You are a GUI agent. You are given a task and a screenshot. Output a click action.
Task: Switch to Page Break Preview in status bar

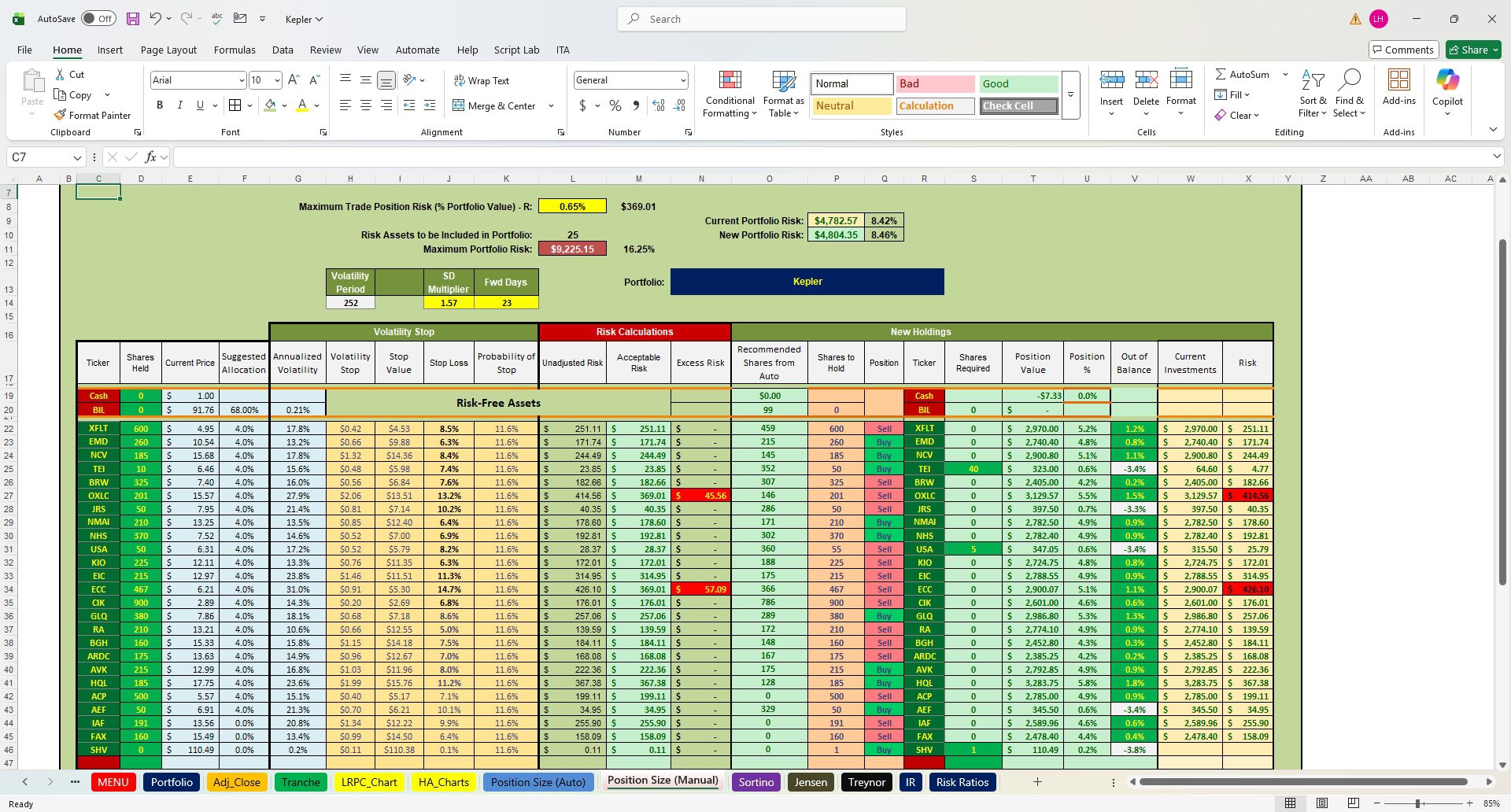[1353, 803]
